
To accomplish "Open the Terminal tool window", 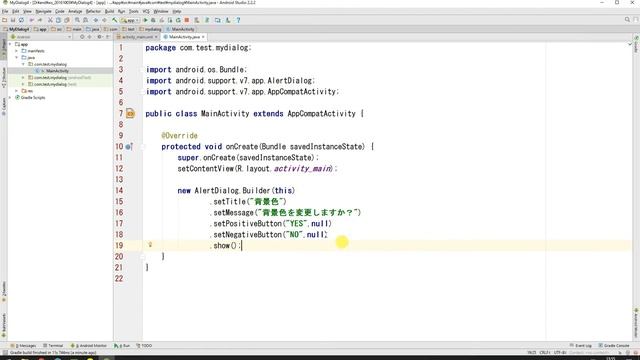I will click(x=53, y=346).
